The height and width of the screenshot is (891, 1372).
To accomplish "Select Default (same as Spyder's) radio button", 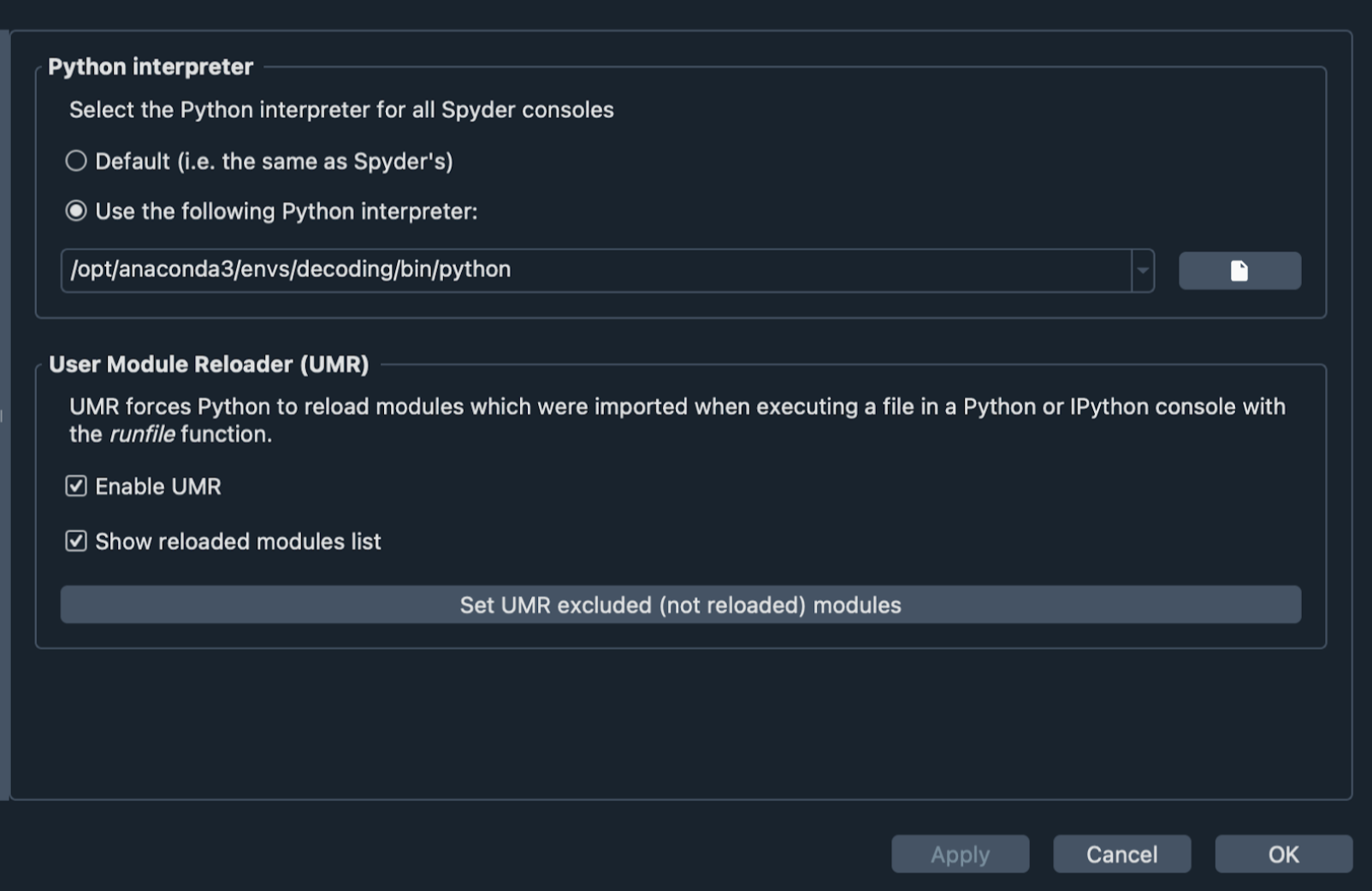I will [76, 161].
